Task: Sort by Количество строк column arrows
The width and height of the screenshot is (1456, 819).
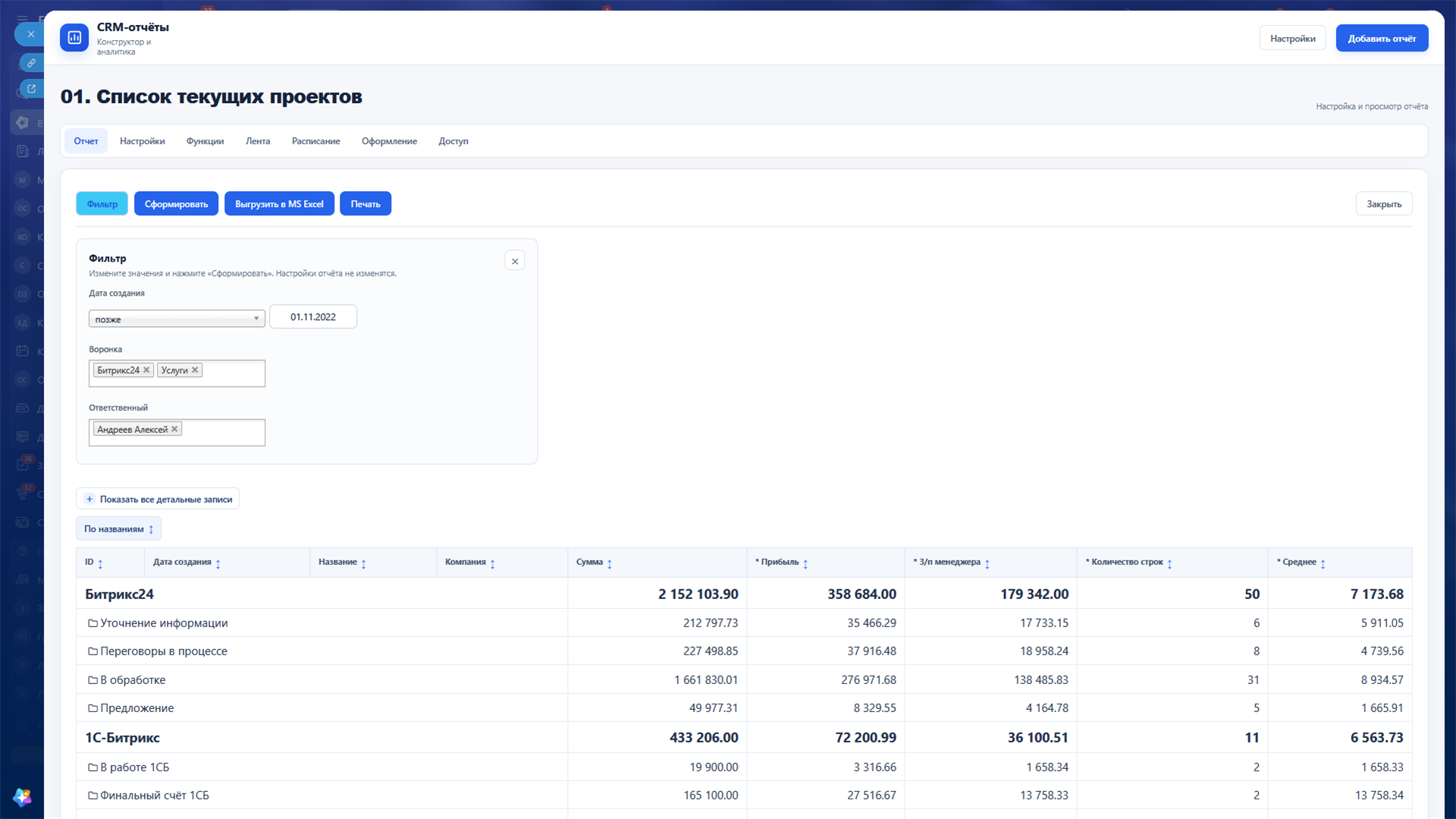Action: (x=1169, y=563)
